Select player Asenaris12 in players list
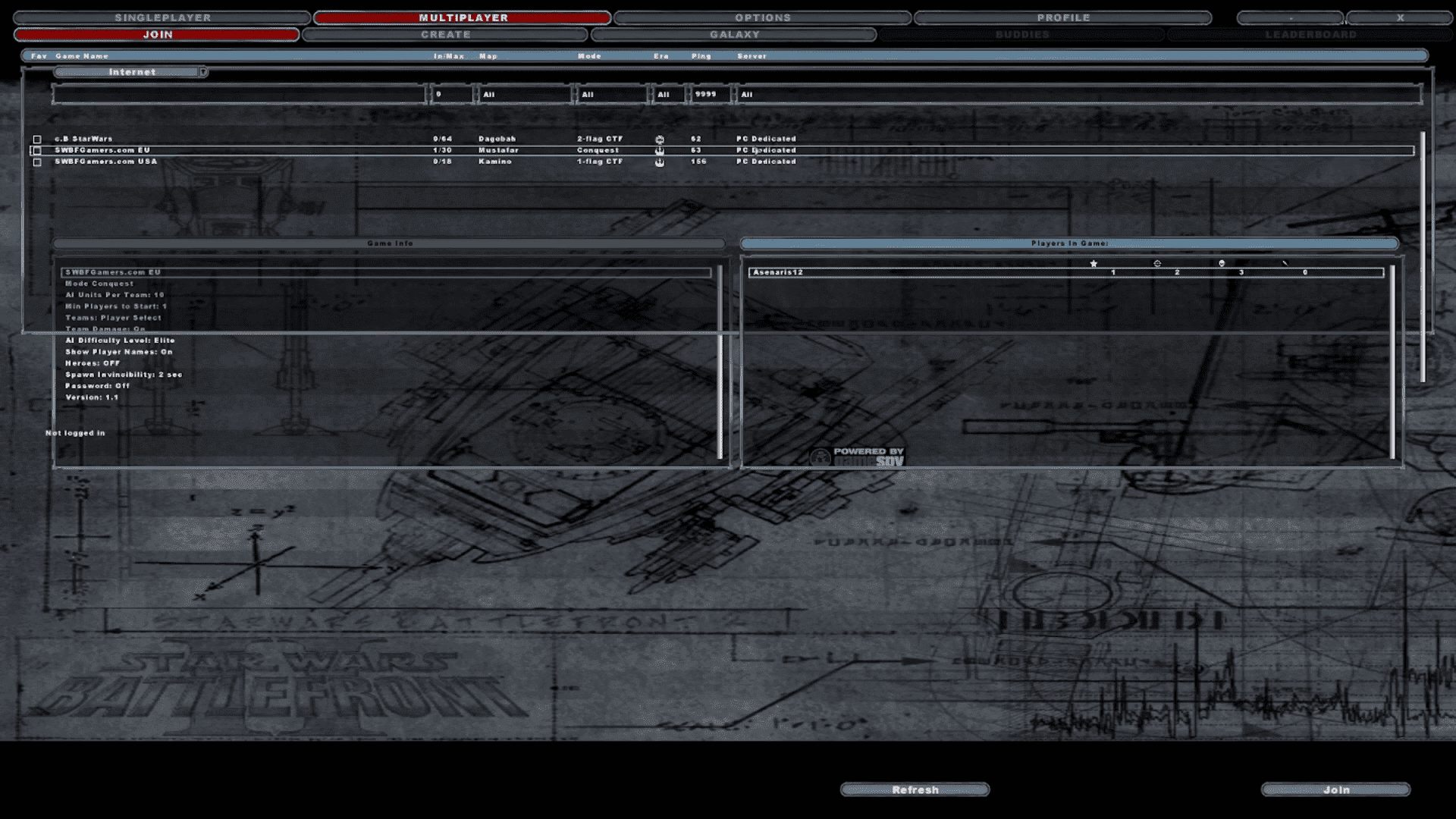 tap(1065, 272)
